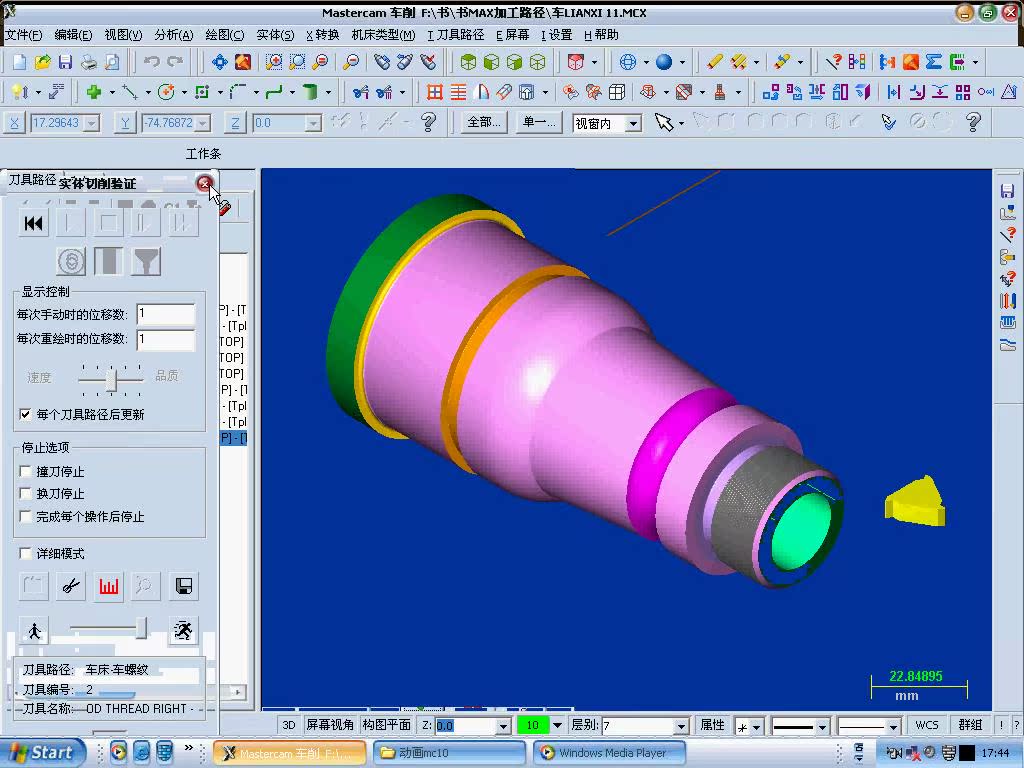This screenshot has width=1024, height=768.
Task: Click the red bar chart icon
Action: coord(108,586)
